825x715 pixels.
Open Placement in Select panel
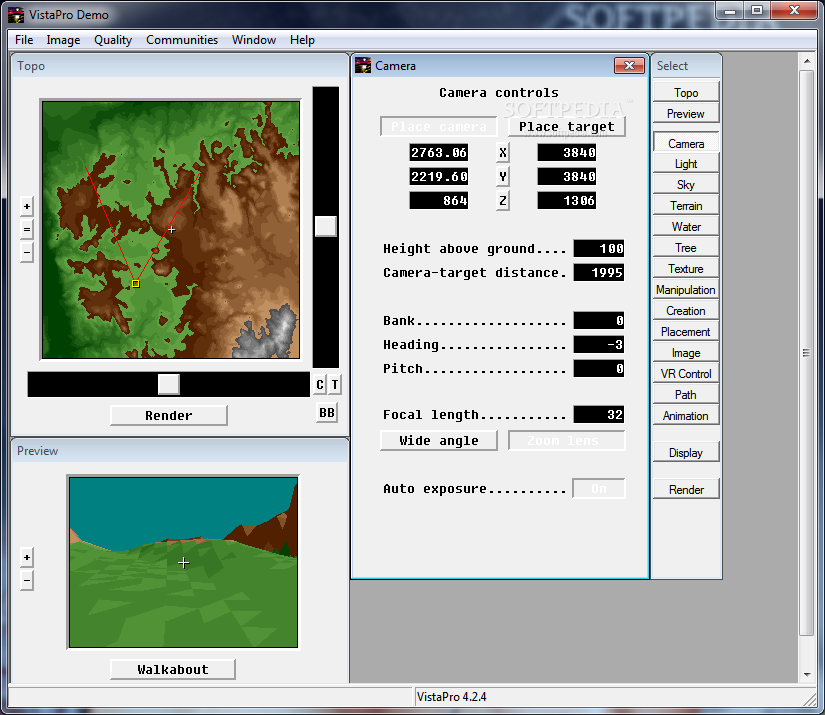coord(686,332)
